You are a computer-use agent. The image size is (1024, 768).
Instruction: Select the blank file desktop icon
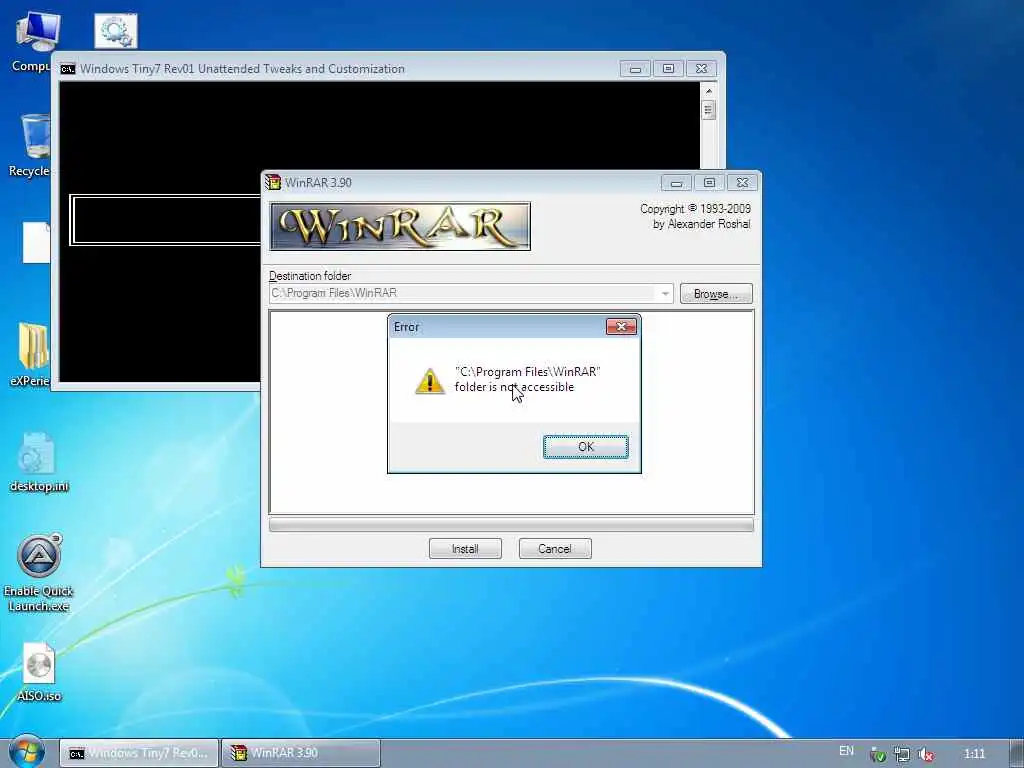[x=37, y=242]
